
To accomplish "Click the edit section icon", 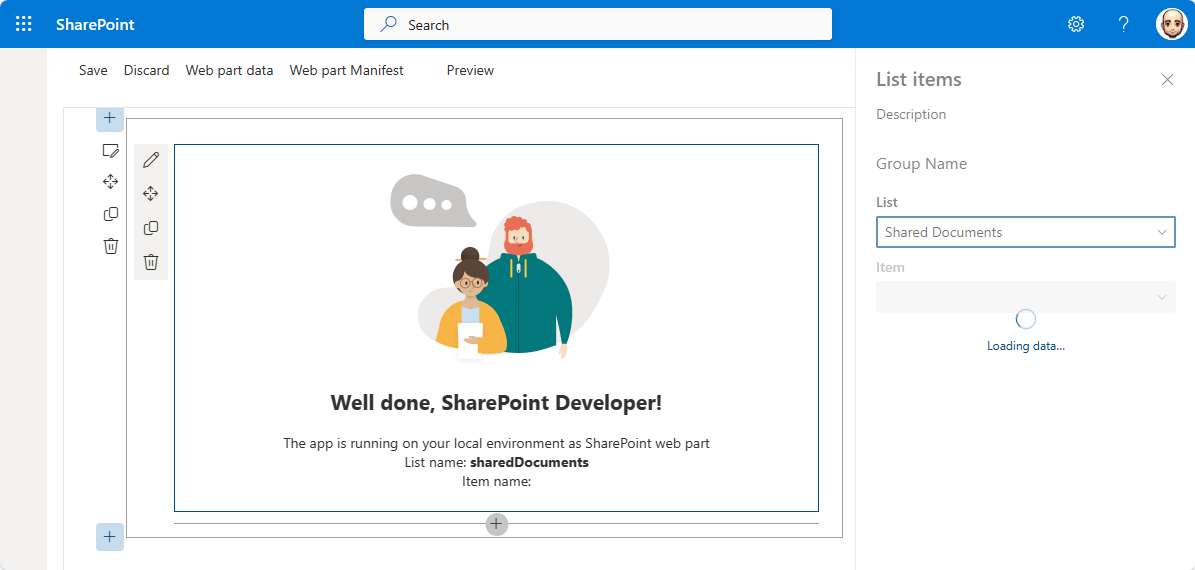I will [111, 150].
